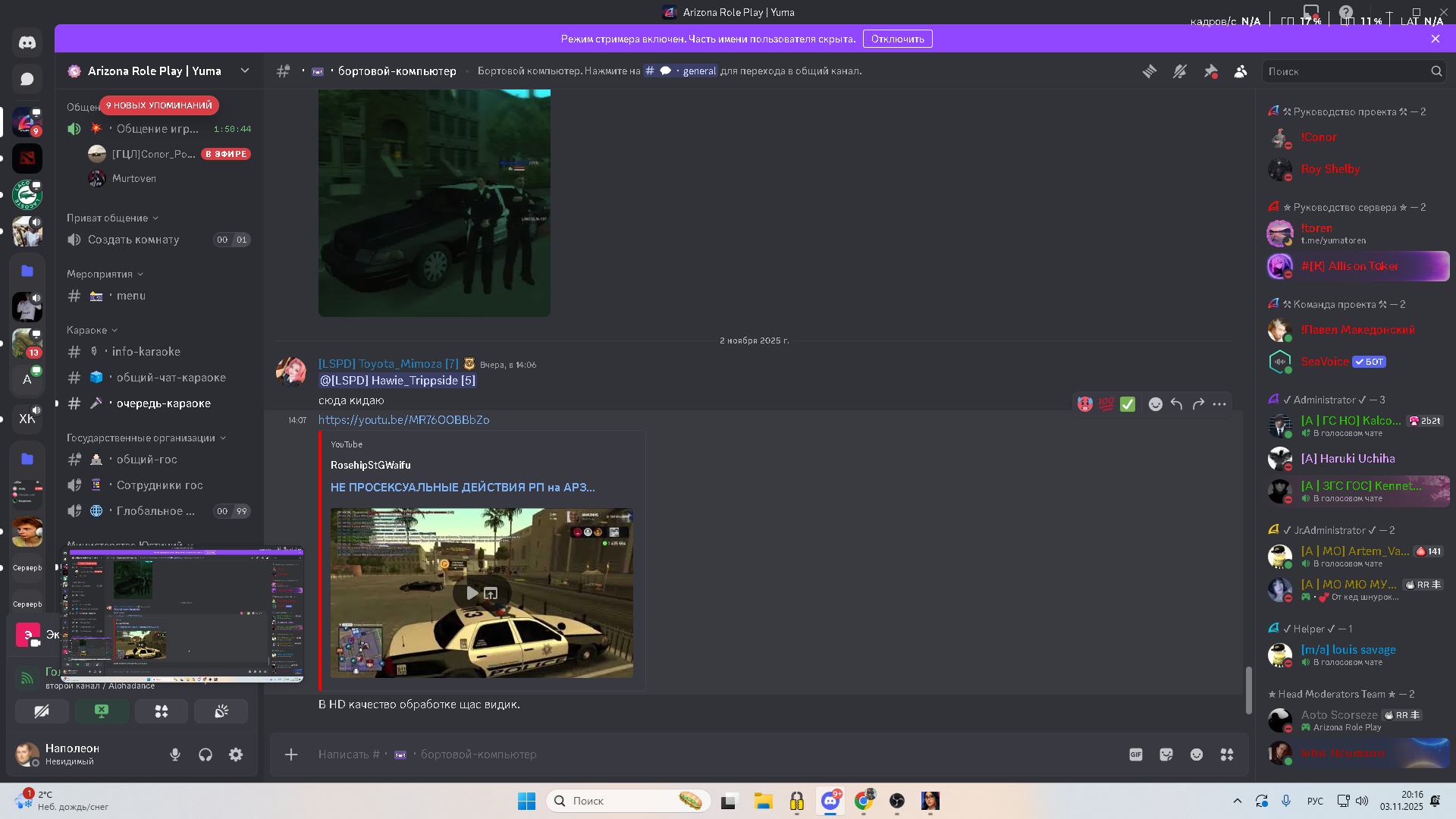Open pinned messages icon
The width and height of the screenshot is (1456, 819).
click(x=1210, y=71)
